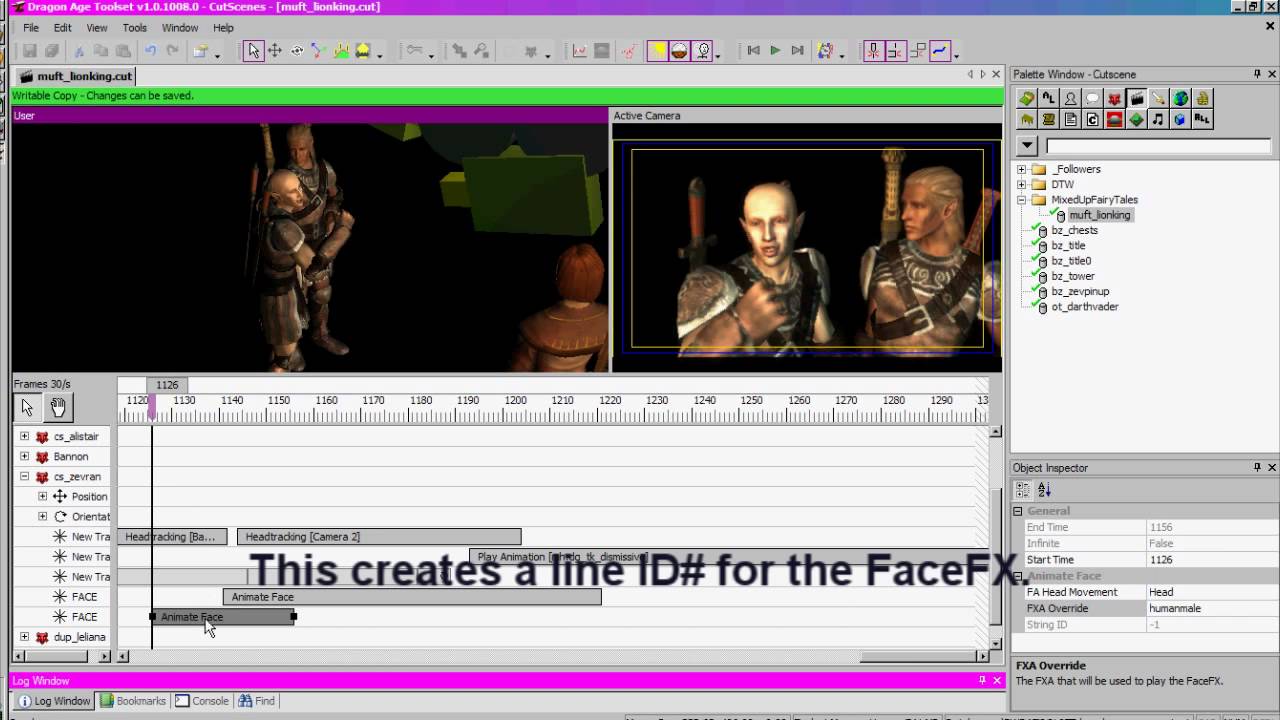Activate the timeline hand pan tool
1280x720 pixels.
pyautogui.click(x=58, y=407)
